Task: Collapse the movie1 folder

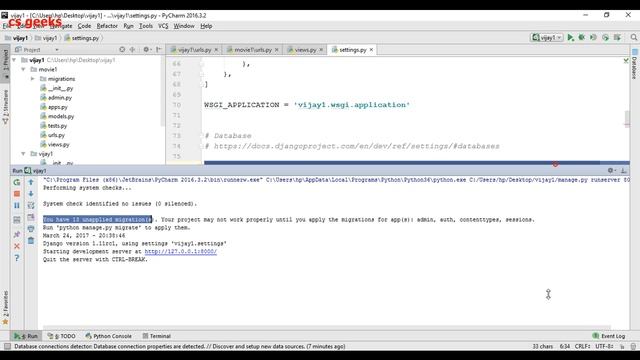Action: click(23, 69)
